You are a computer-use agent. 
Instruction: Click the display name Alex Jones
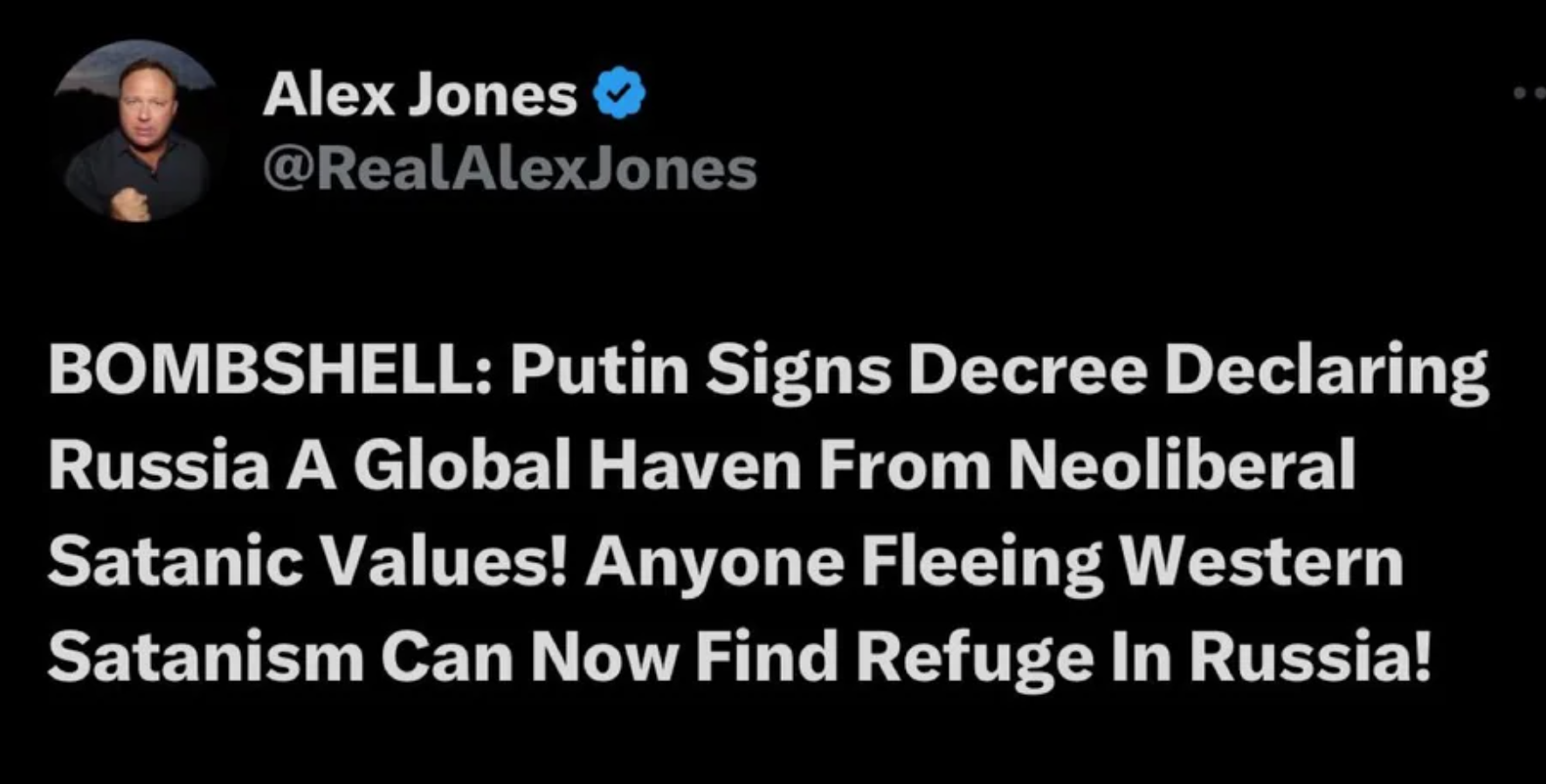click(x=419, y=93)
